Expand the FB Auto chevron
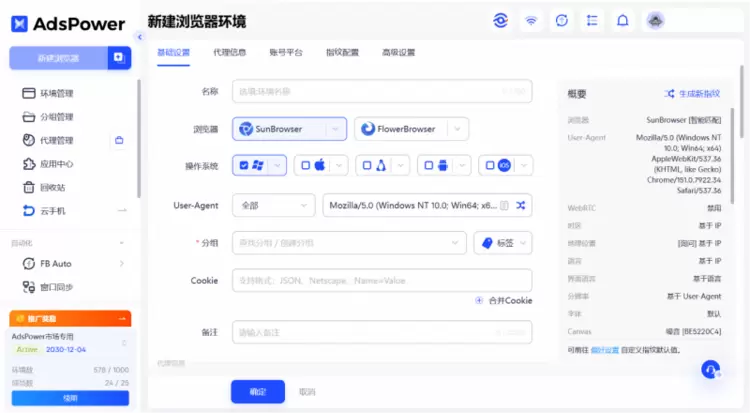The height and width of the screenshot is (413, 750). (x=121, y=263)
